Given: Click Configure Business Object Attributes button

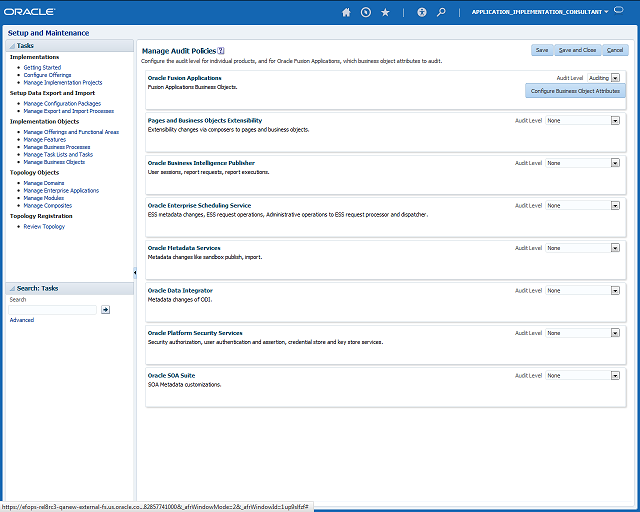Looking at the screenshot, I should [575, 91].
